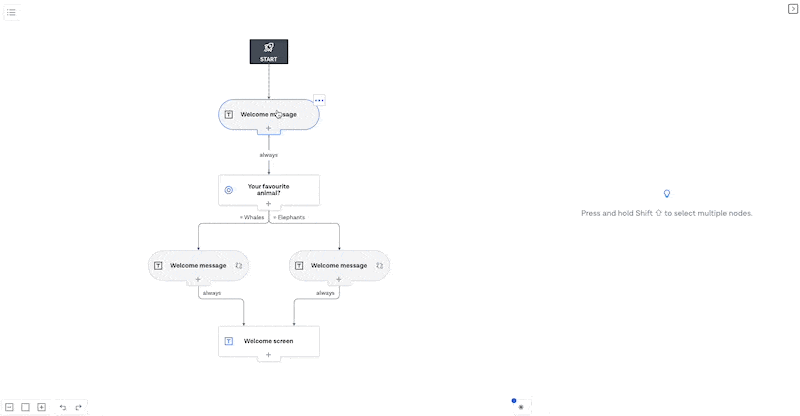This screenshot has height=416, width=800.
Task: Select the '= Elephants' condition label
Action: (x=289, y=217)
